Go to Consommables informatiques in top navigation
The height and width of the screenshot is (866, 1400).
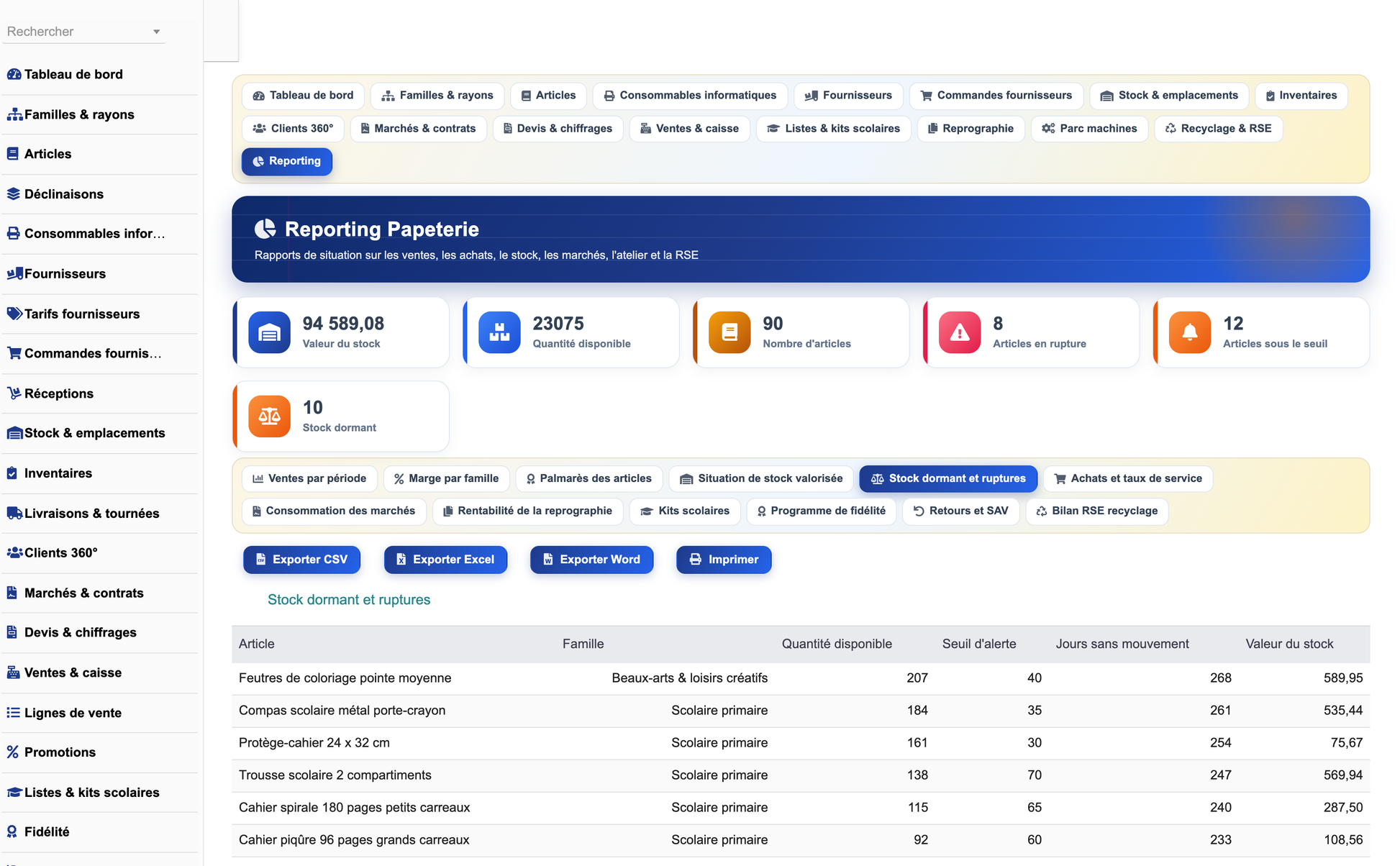[690, 96]
